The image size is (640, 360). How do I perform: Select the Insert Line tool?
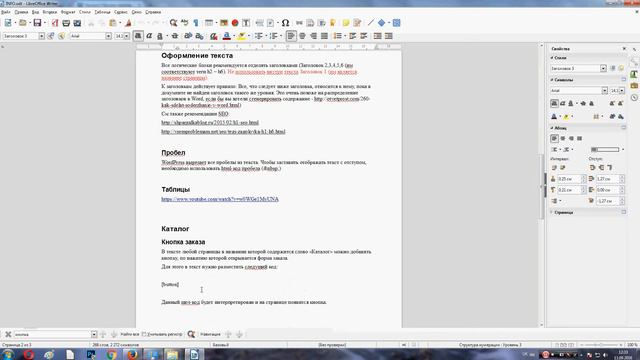[x=371, y=23]
